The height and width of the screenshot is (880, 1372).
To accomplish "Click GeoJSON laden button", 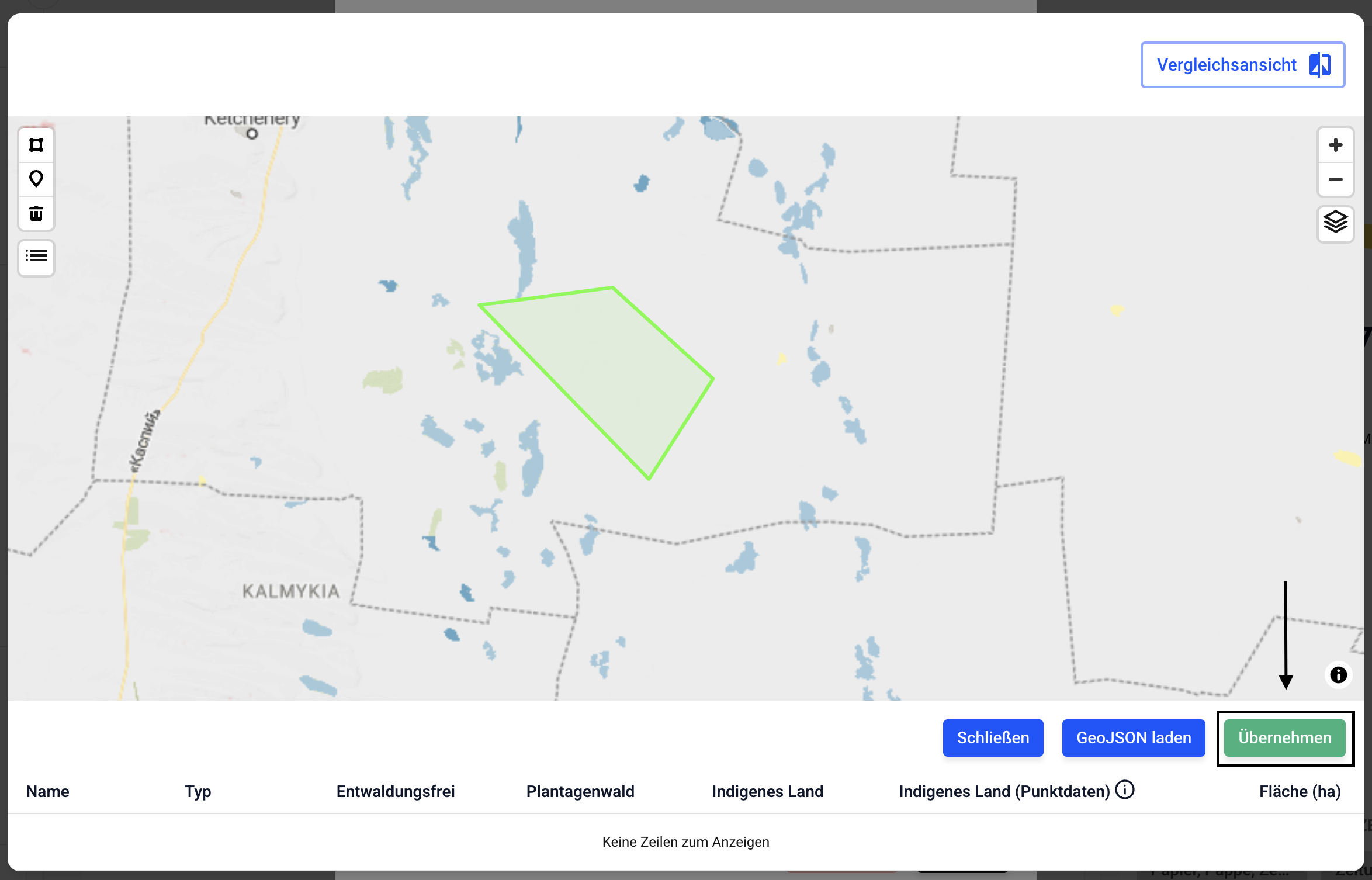I will point(1134,737).
